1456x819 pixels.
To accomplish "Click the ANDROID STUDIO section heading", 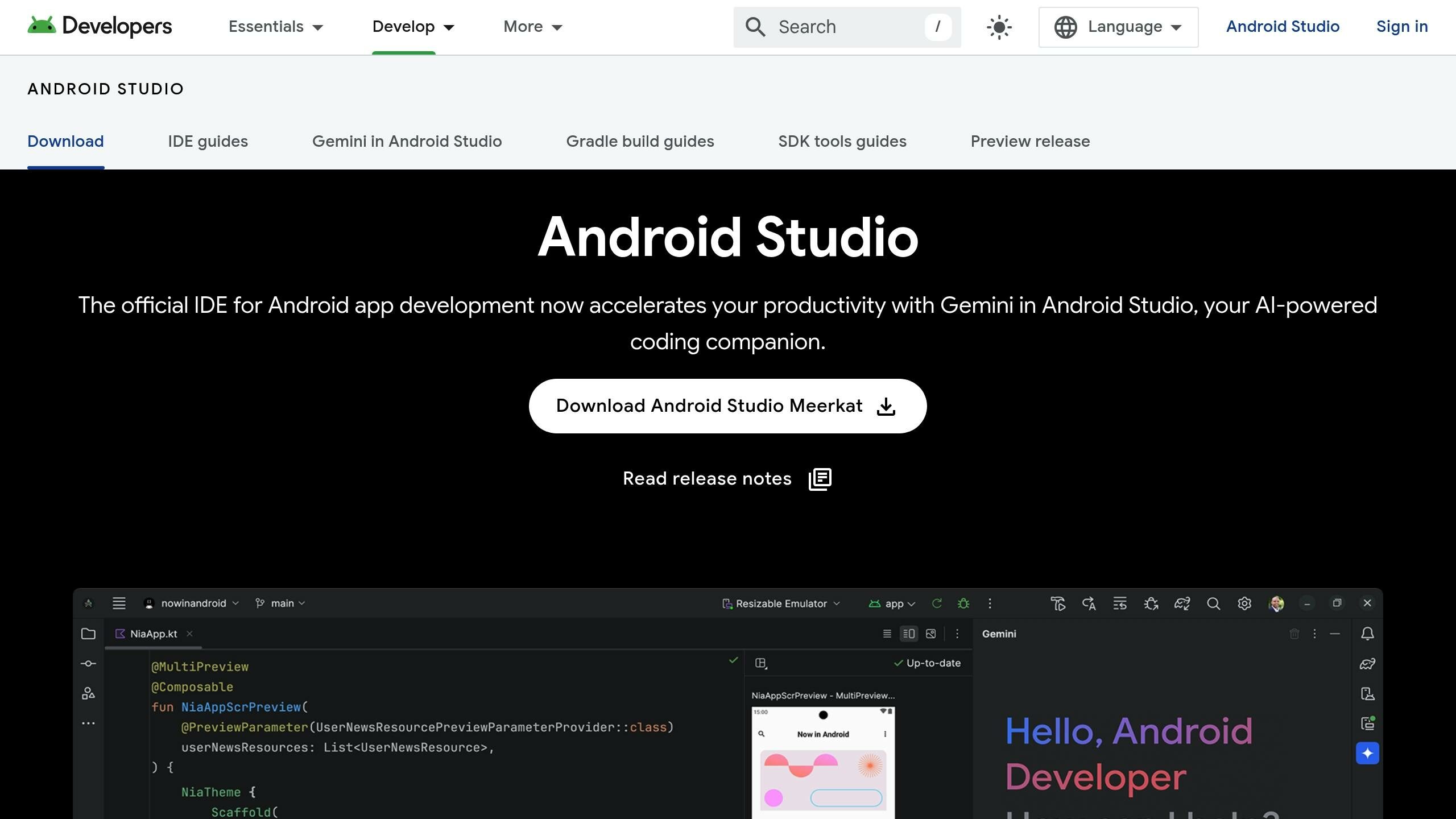I will pos(106,89).
